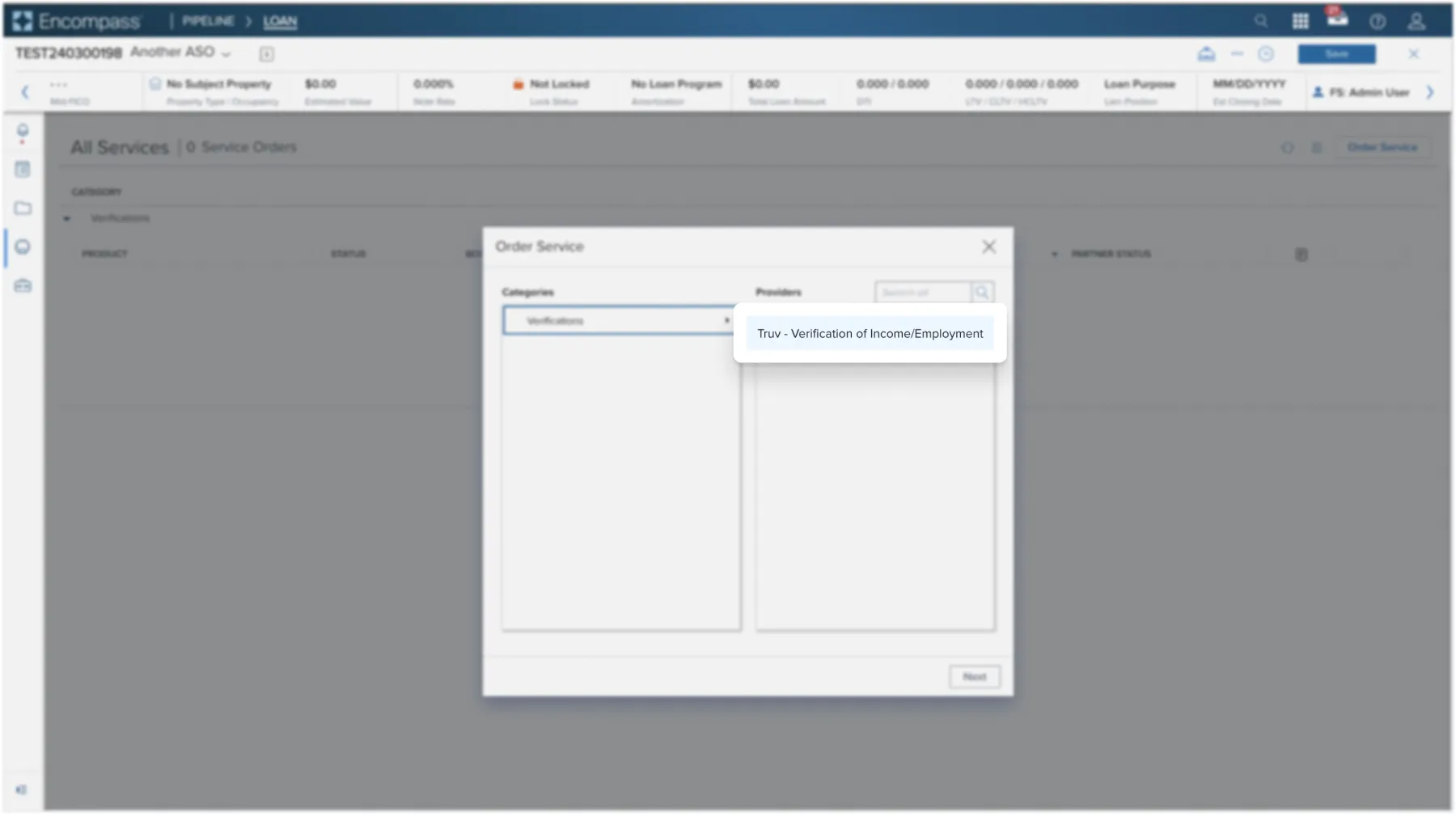The height and width of the screenshot is (815, 1456).
Task: Click the list view icon beside Order Service
Action: coord(1317,148)
